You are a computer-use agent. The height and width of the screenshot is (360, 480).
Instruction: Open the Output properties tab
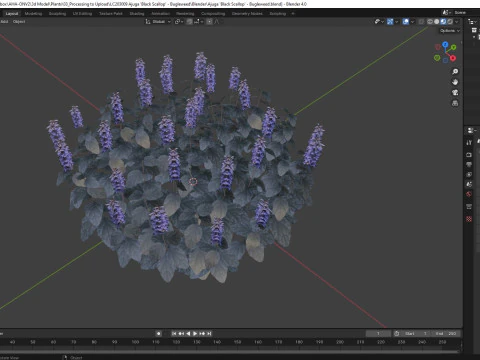pos(469,164)
